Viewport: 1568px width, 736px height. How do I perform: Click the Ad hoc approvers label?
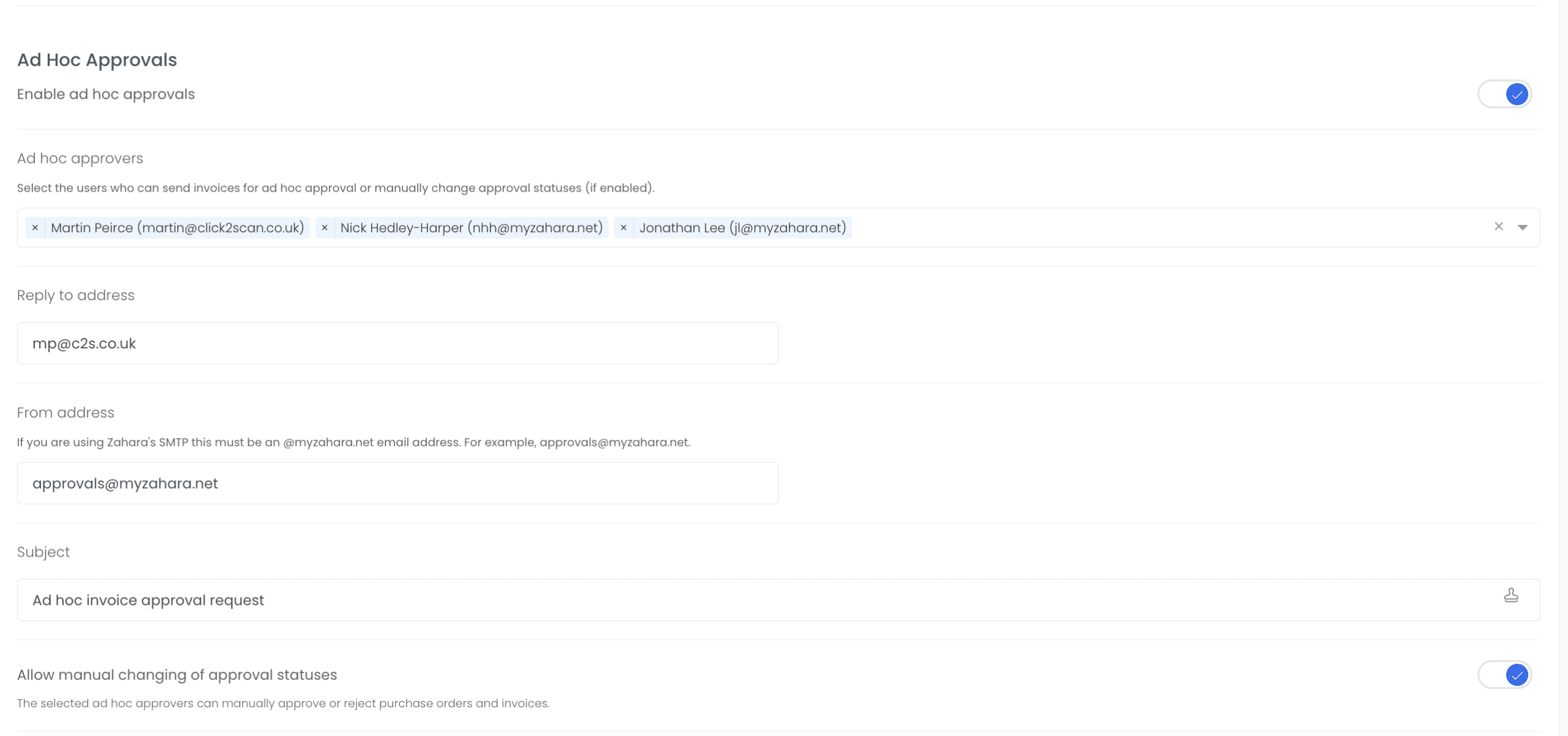pyautogui.click(x=80, y=159)
